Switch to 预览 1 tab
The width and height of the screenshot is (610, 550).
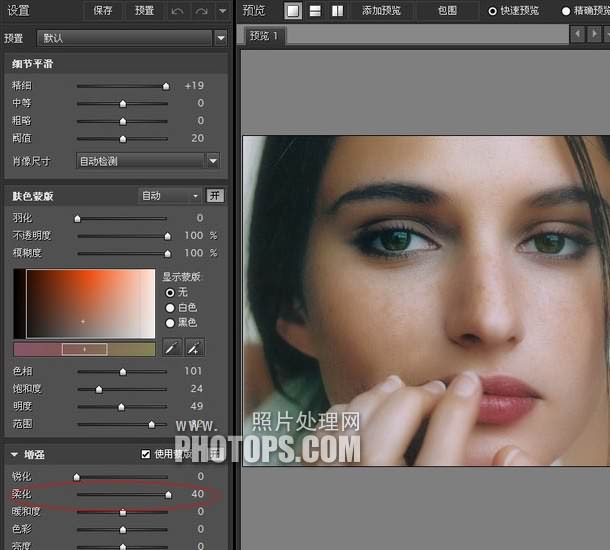pos(264,36)
